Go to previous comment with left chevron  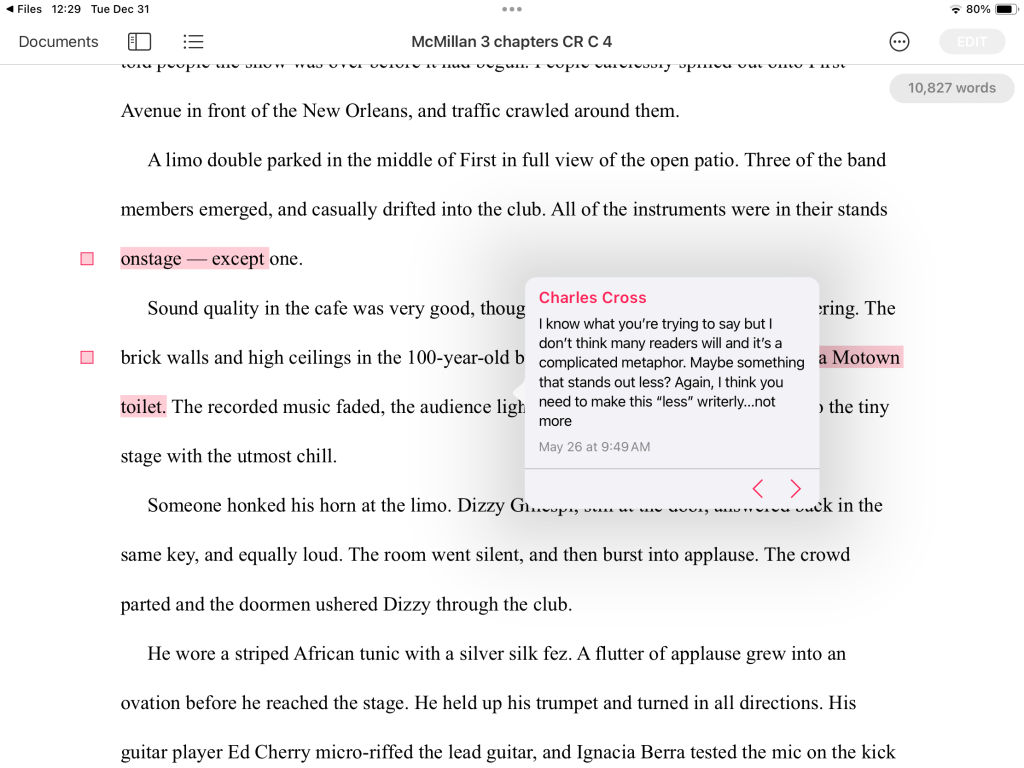pos(758,488)
